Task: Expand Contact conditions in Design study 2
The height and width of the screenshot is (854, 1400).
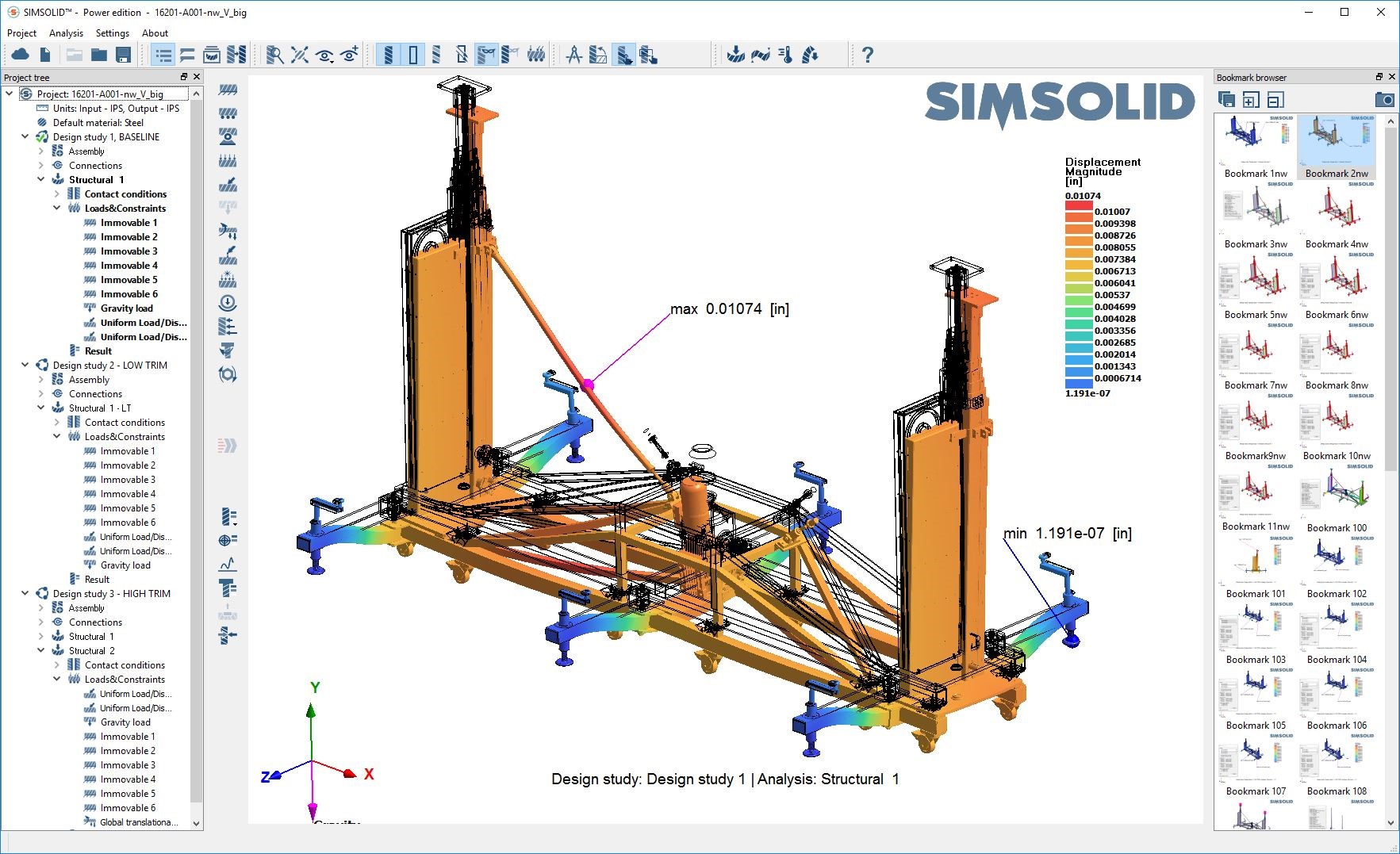Action: (56, 422)
